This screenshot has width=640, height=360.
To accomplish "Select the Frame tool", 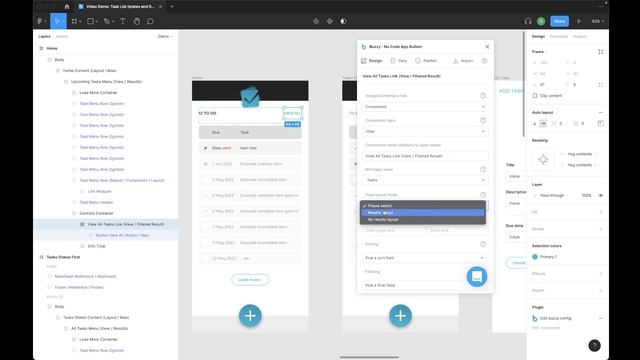I will tap(75, 21).
